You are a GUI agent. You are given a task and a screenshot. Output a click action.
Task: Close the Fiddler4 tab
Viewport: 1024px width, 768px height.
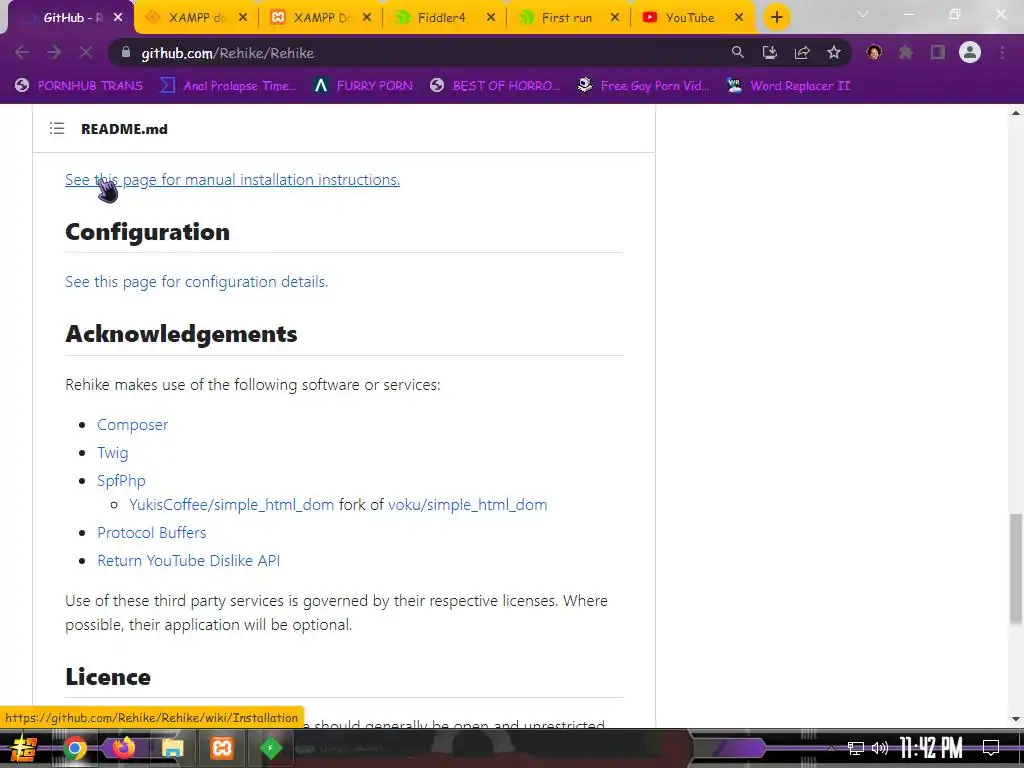(490, 18)
